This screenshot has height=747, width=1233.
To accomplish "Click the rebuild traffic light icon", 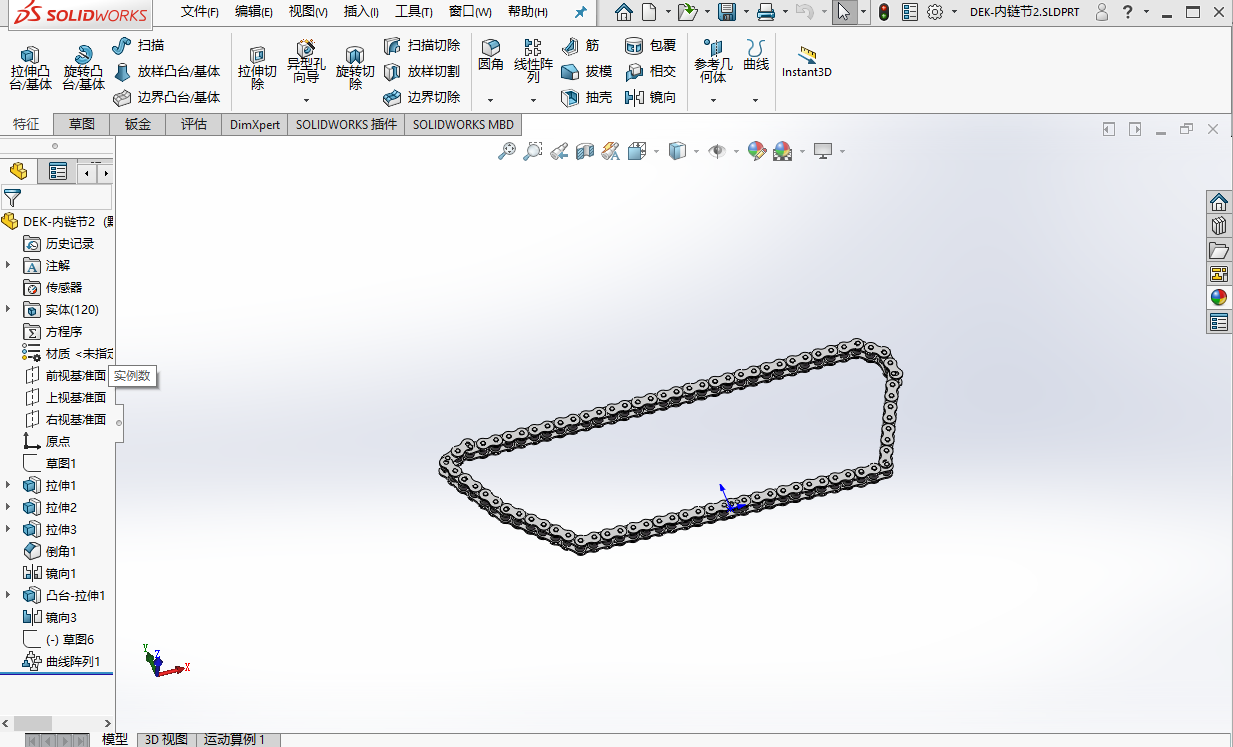I will (x=884, y=12).
